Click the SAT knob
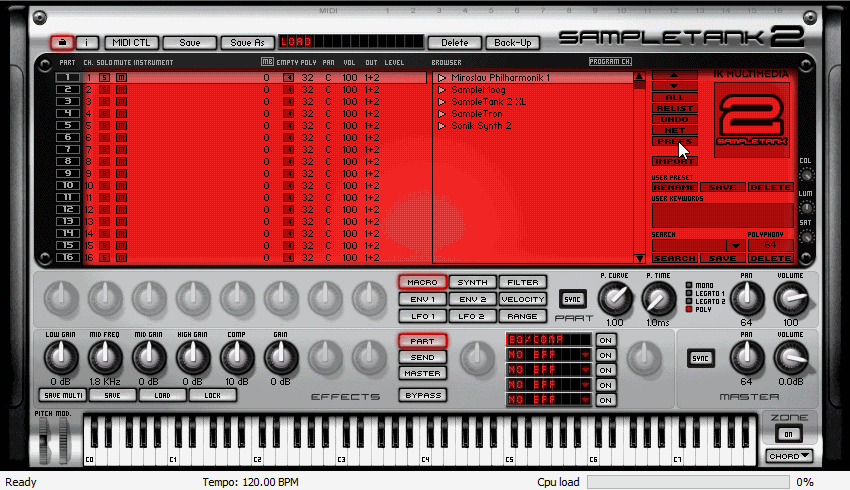Viewport: 850px width, 490px height. pyautogui.click(x=806, y=237)
